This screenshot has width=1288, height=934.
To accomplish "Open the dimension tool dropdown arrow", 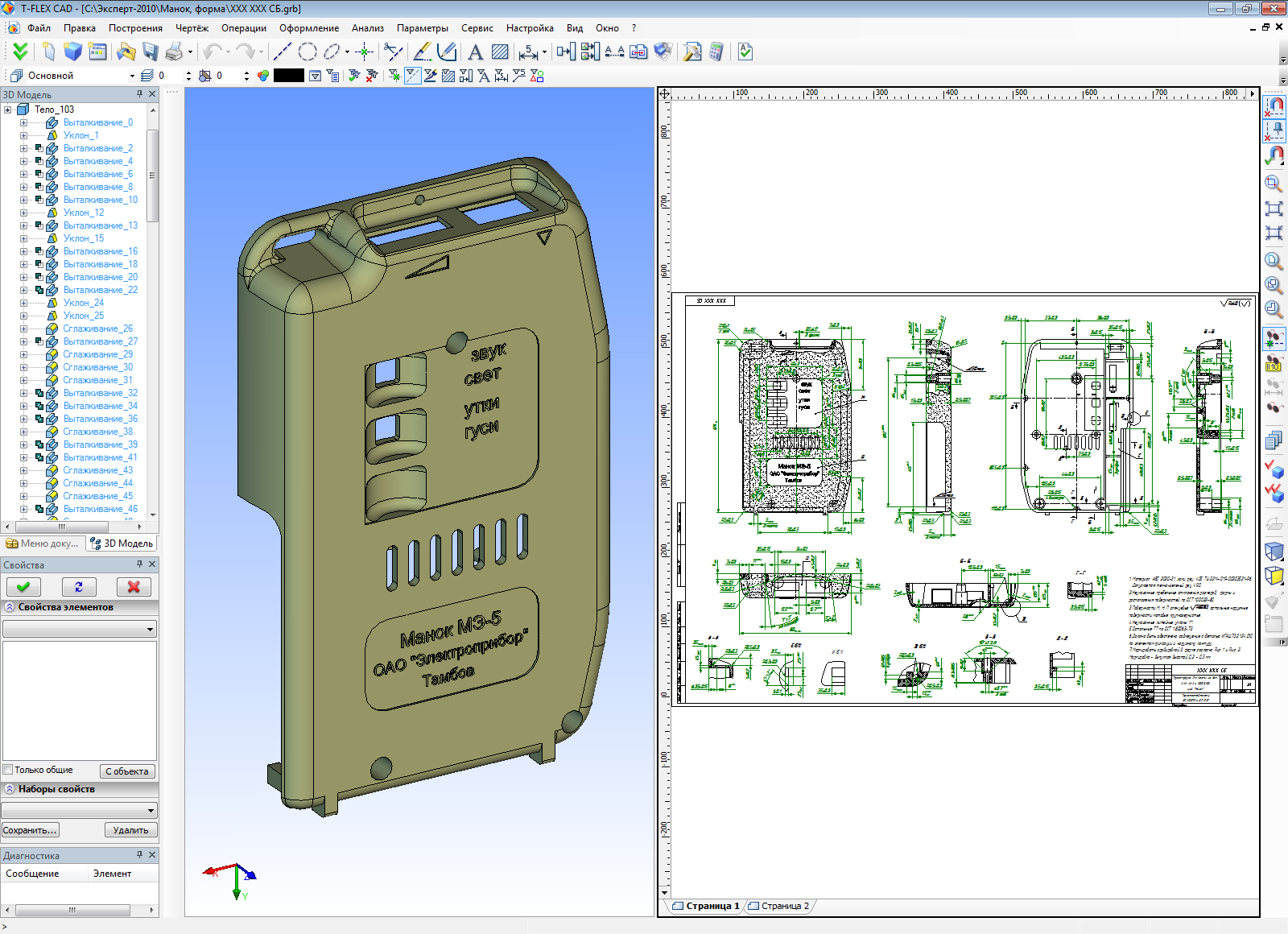I will click(544, 52).
